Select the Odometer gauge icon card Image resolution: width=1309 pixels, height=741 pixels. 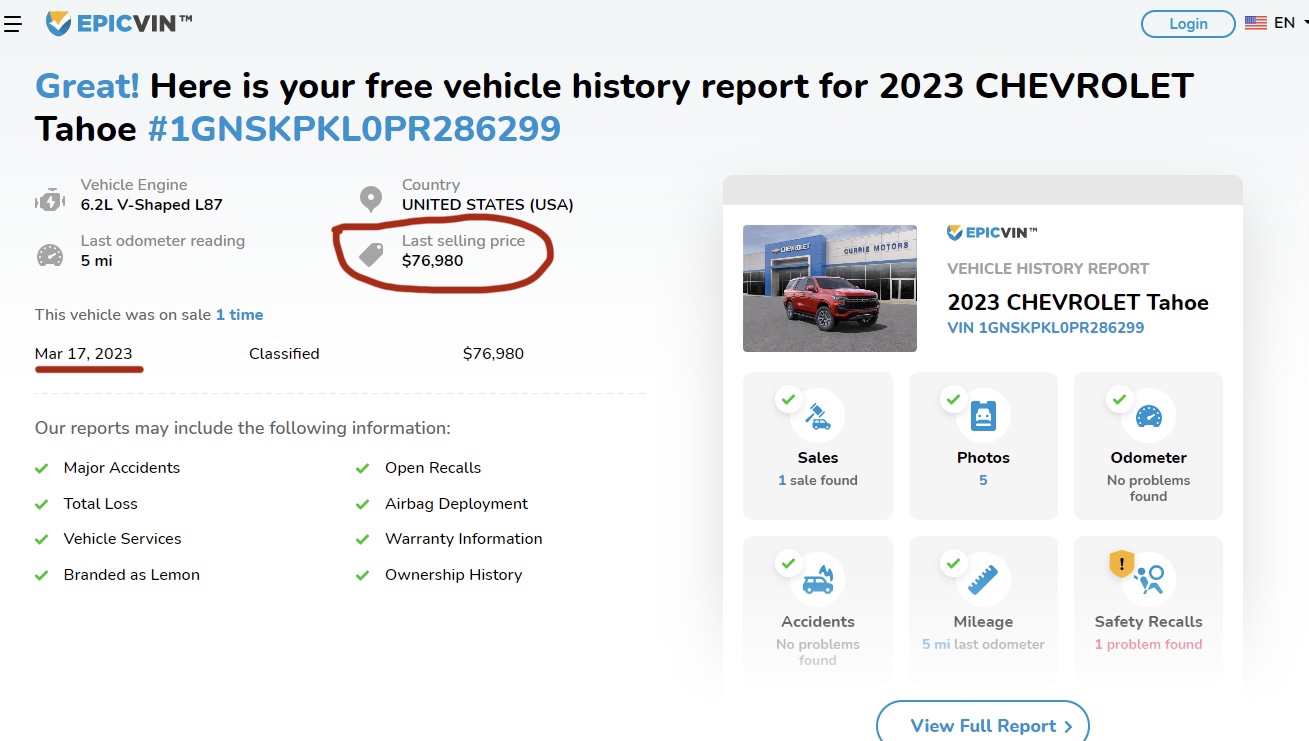pos(1148,446)
